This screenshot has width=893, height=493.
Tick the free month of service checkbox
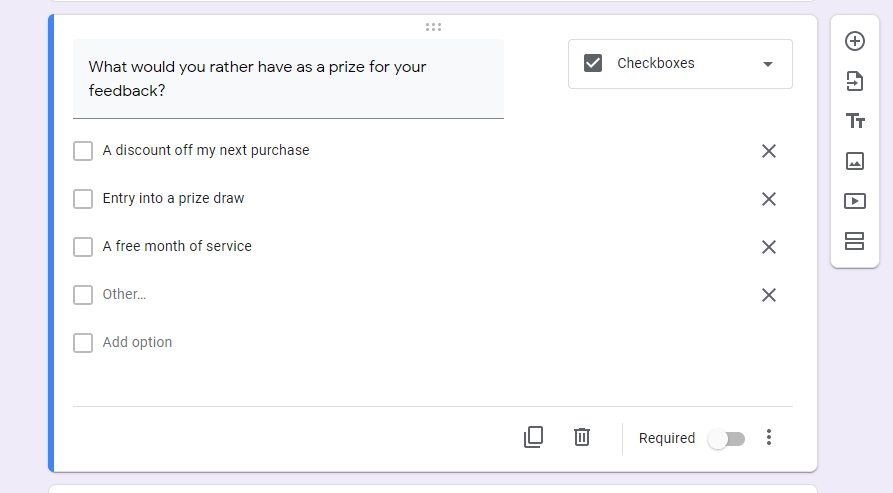click(83, 247)
